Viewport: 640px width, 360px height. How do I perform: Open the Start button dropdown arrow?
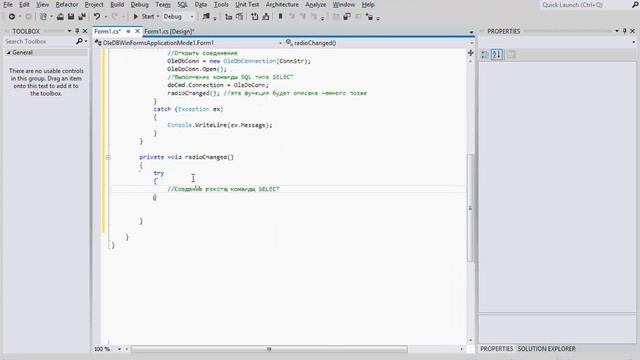pos(158,17)
